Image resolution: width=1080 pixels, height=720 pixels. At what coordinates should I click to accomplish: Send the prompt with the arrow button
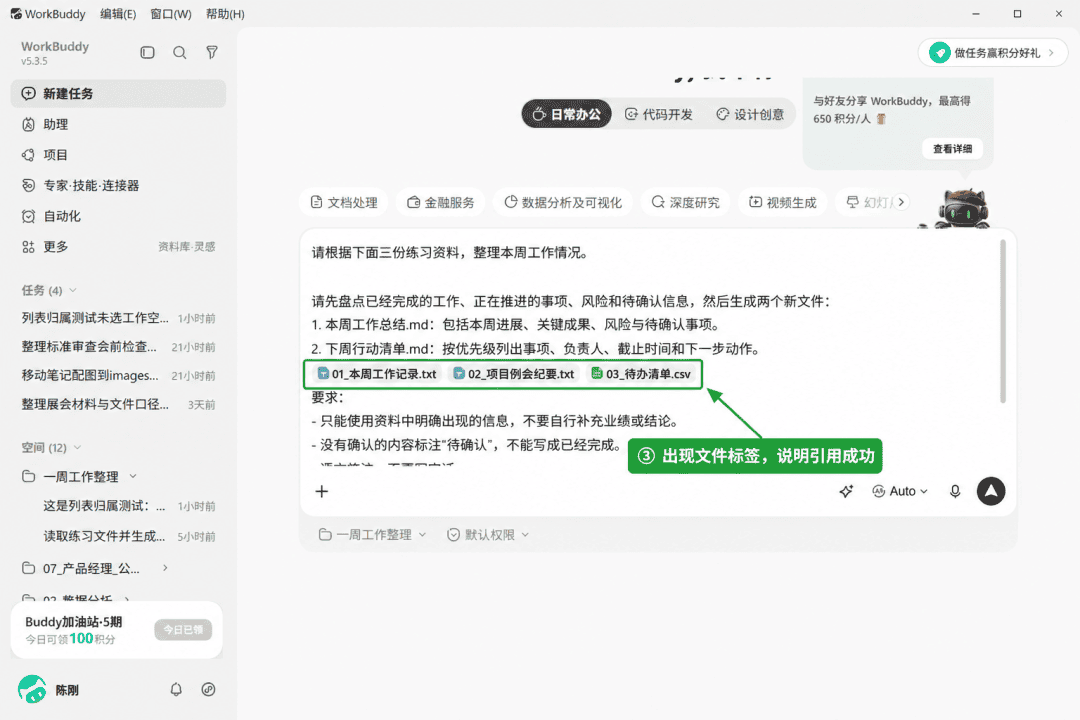990,491
